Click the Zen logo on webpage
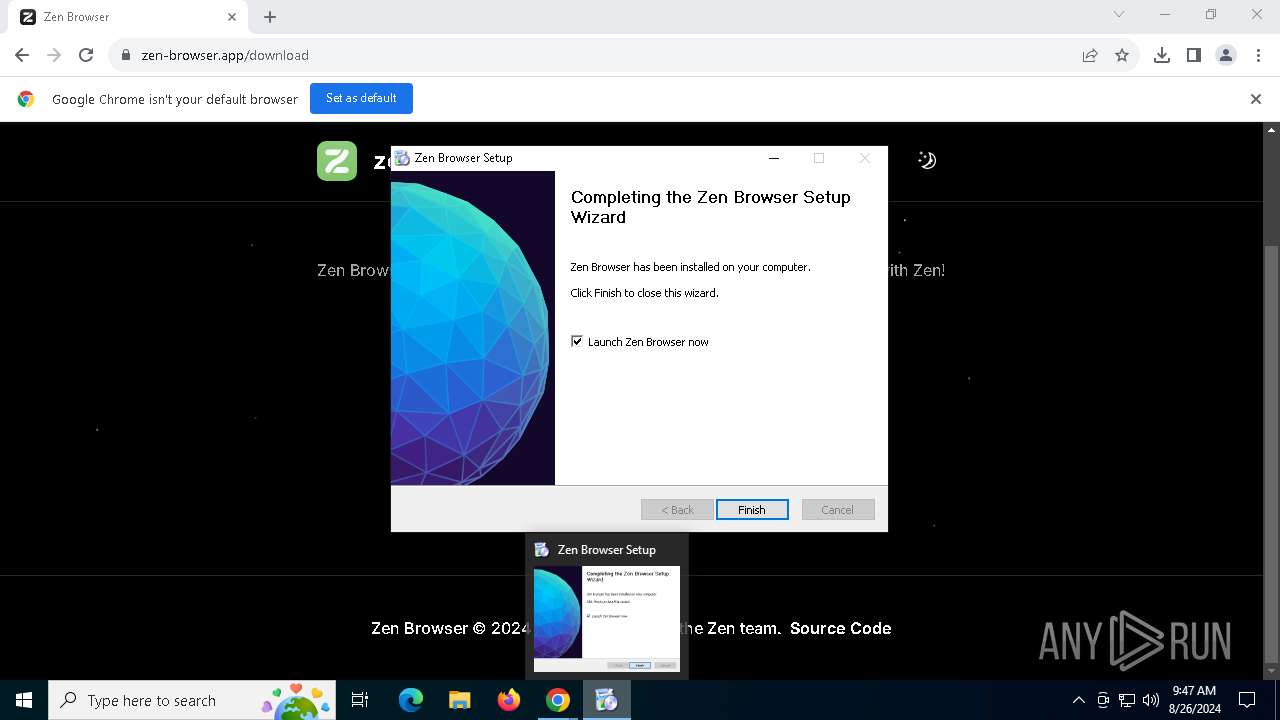Viewport: 1280px width, 720px height. (337, 161)
